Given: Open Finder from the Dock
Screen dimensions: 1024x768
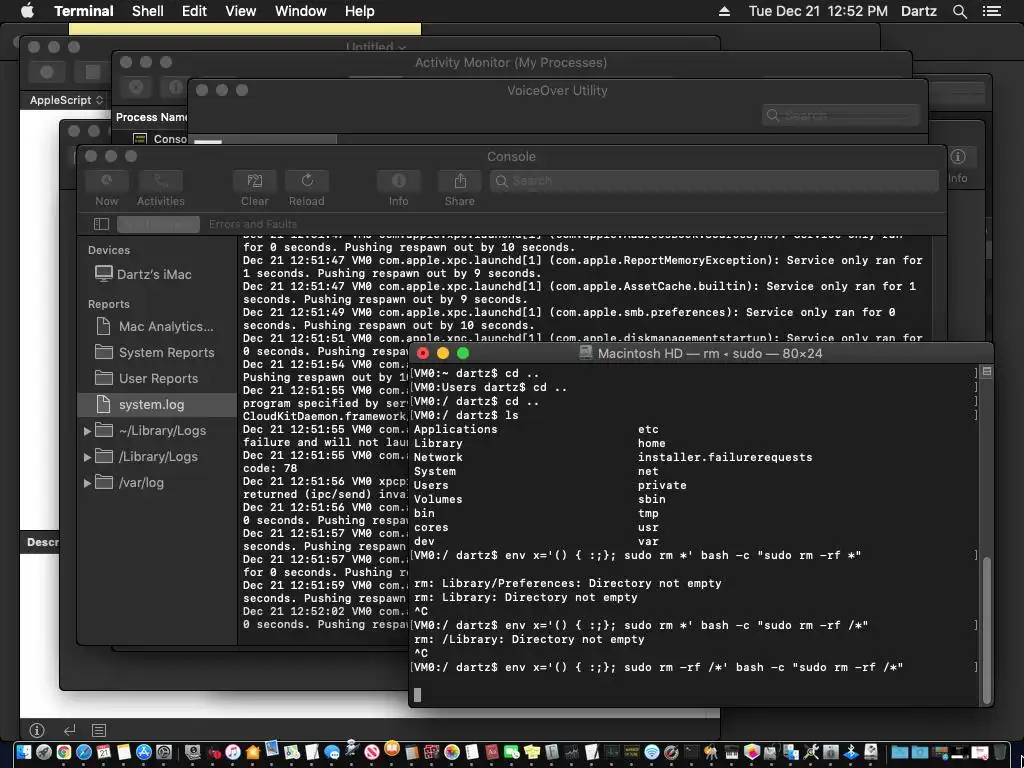Looking at the screenshot, I should click(24, 752).
